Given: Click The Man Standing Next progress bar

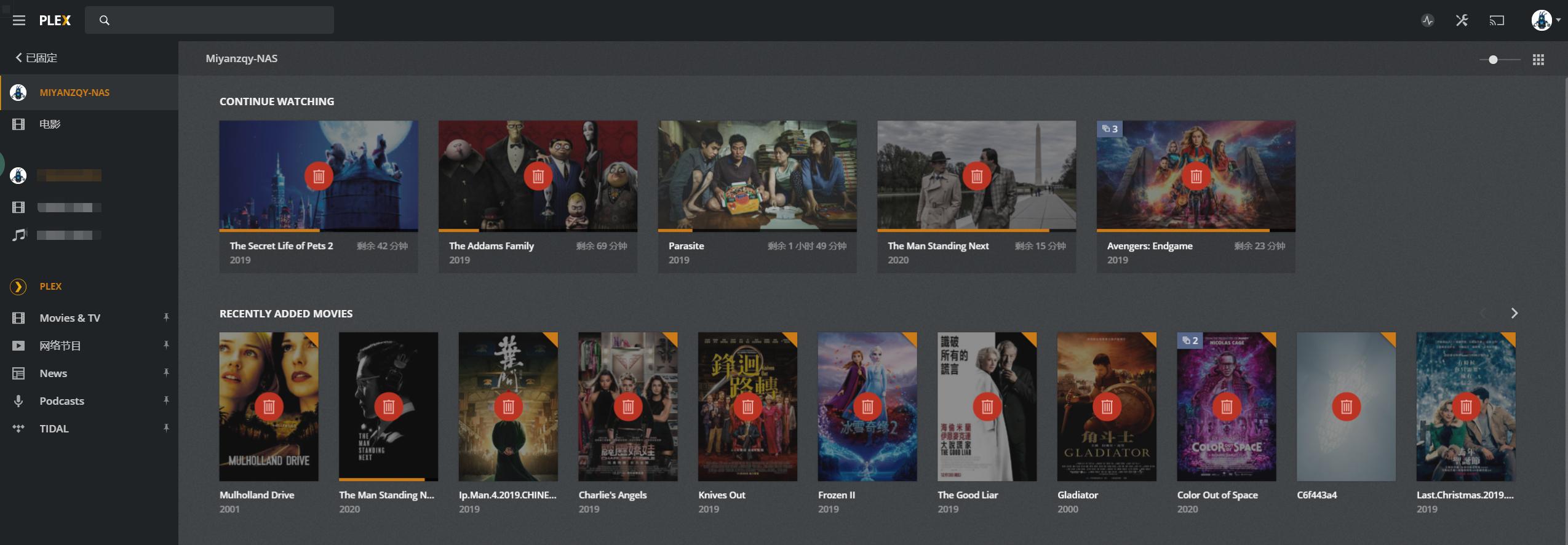Looking at the screenshot, I should 977,231.
